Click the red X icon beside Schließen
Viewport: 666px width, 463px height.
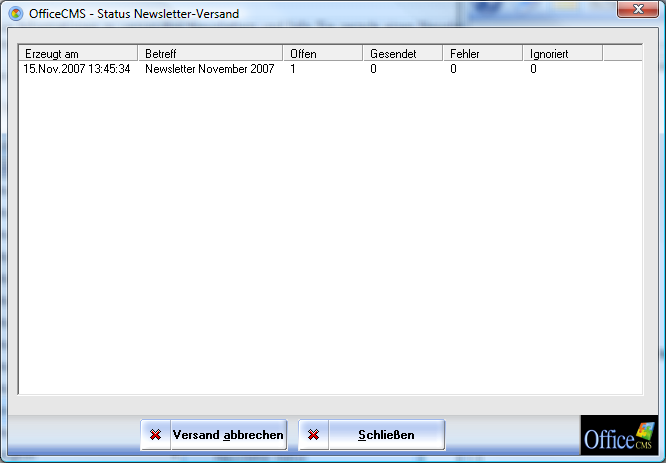click(313, 435)
